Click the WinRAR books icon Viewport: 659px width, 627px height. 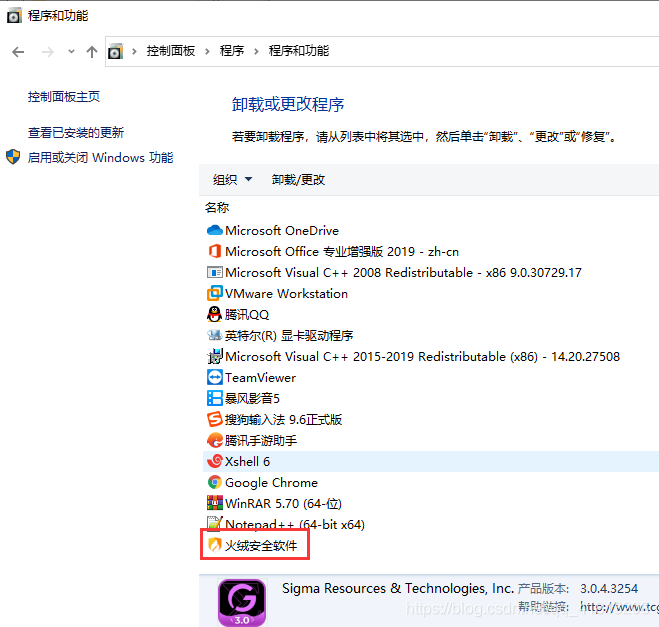215,503
